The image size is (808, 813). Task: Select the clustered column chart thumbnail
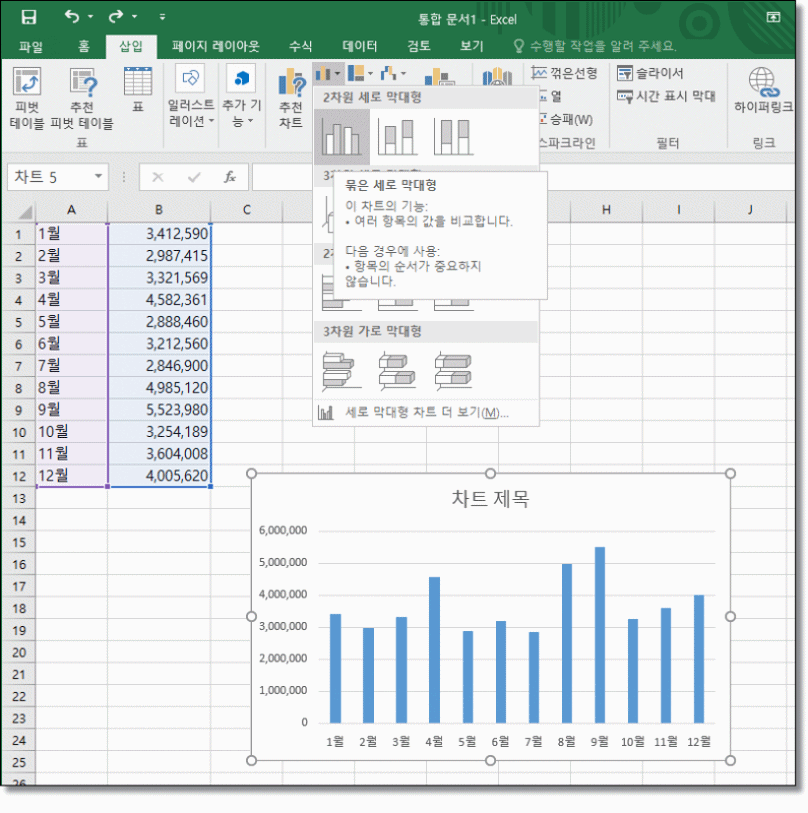click(341, 136)
